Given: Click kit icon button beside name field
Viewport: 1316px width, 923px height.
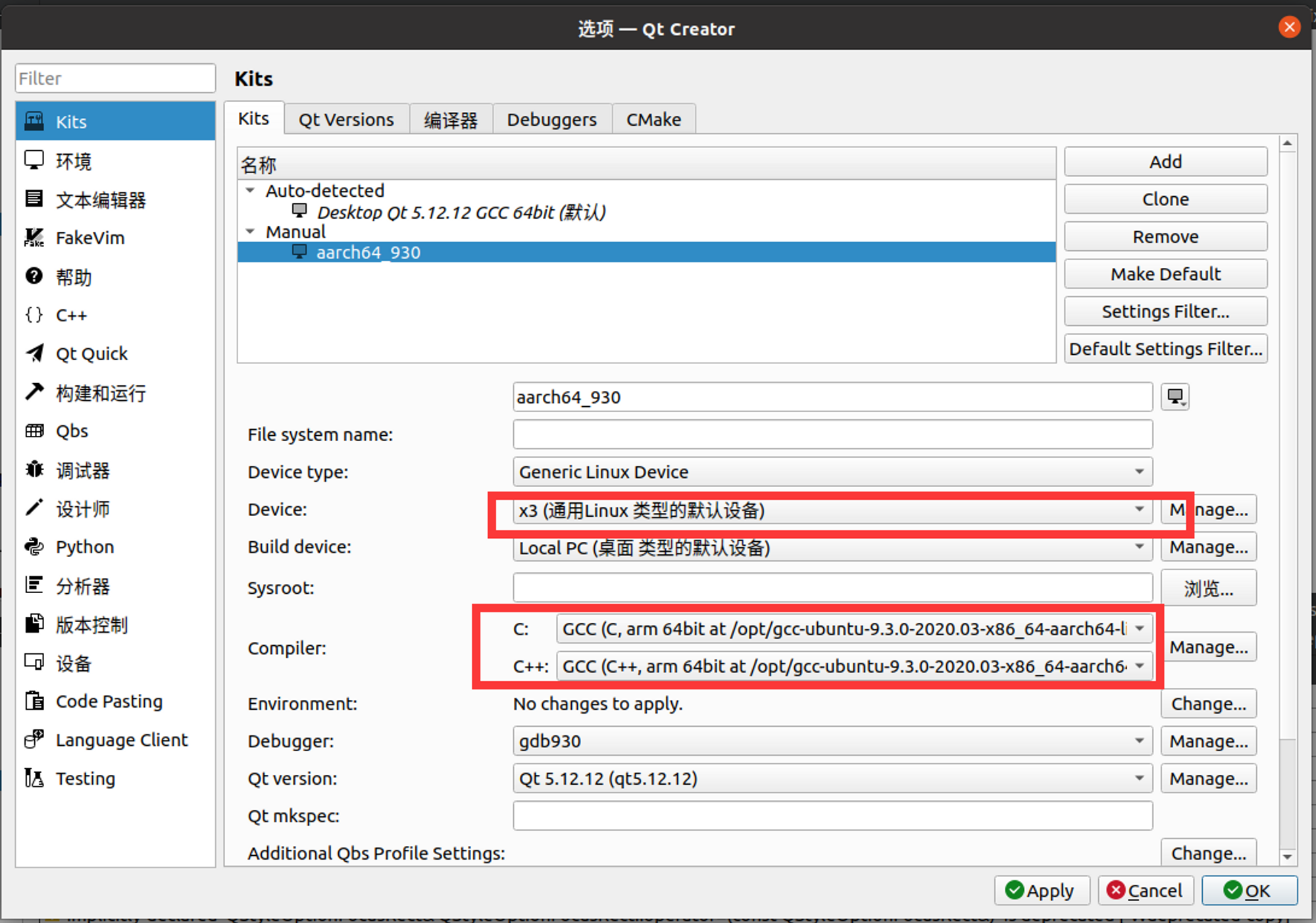Looking at the screenshot, I should click(1175, 397).
